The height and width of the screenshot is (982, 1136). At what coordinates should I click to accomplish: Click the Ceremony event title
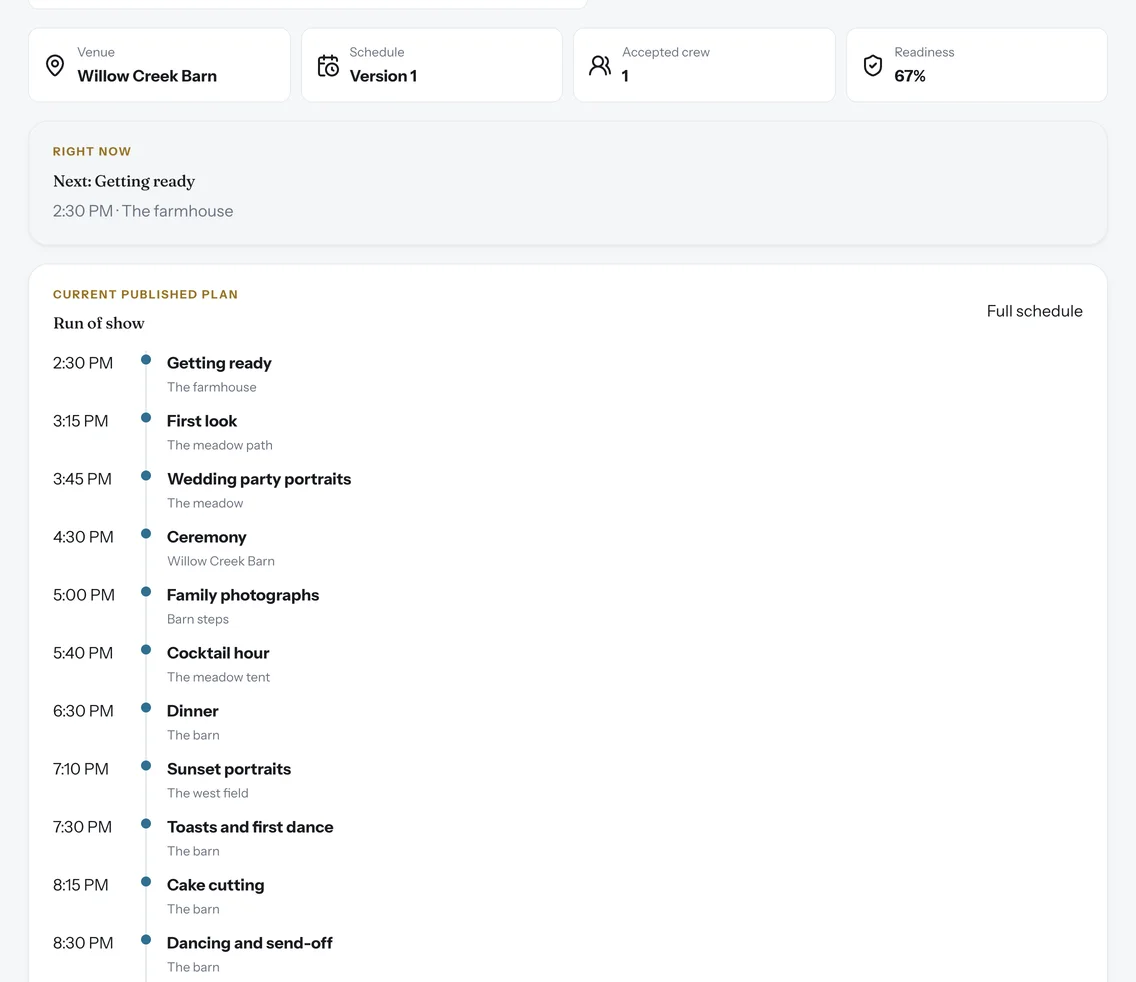point(206,537)
